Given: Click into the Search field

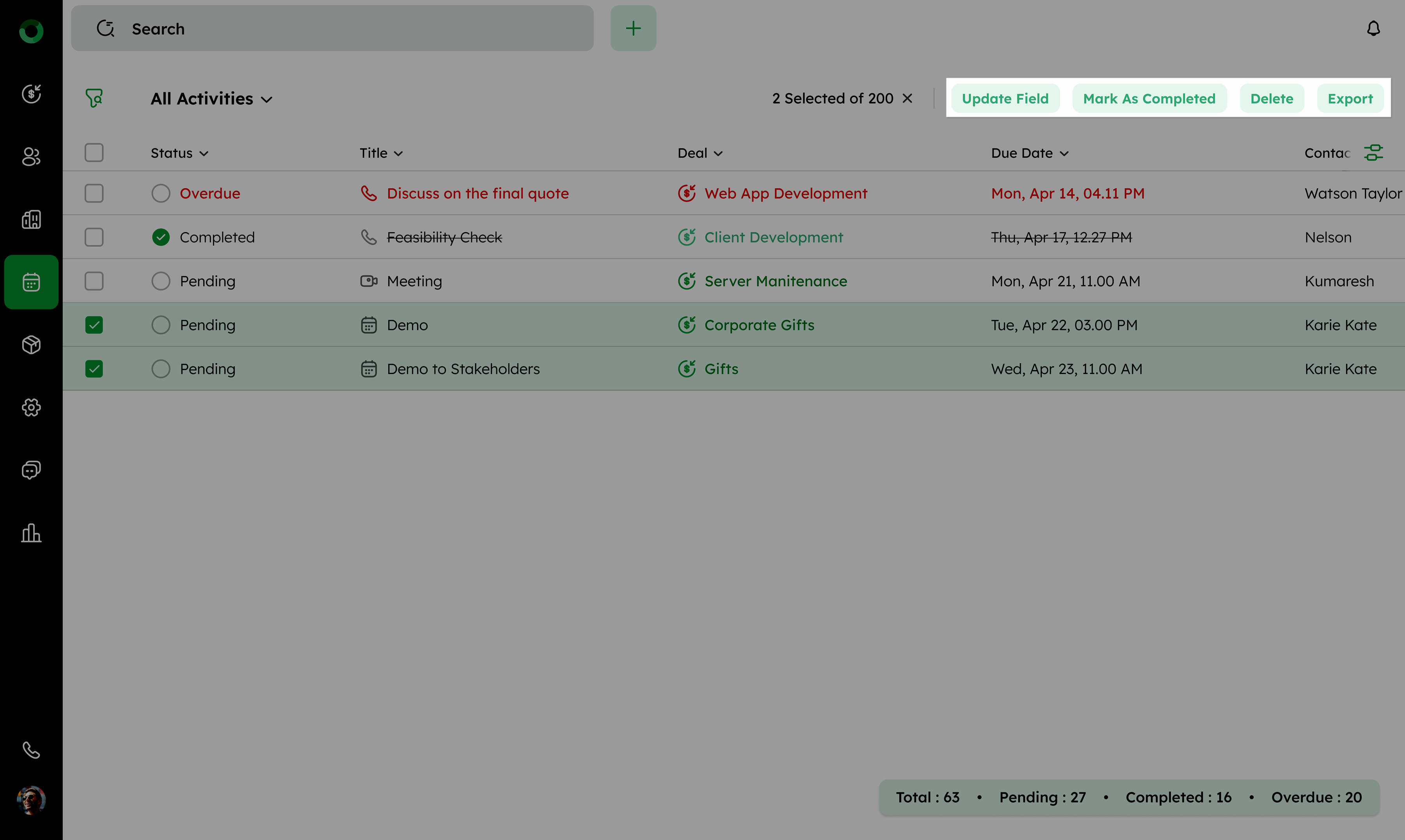Looking at the screenshot, I should (340, 28).
